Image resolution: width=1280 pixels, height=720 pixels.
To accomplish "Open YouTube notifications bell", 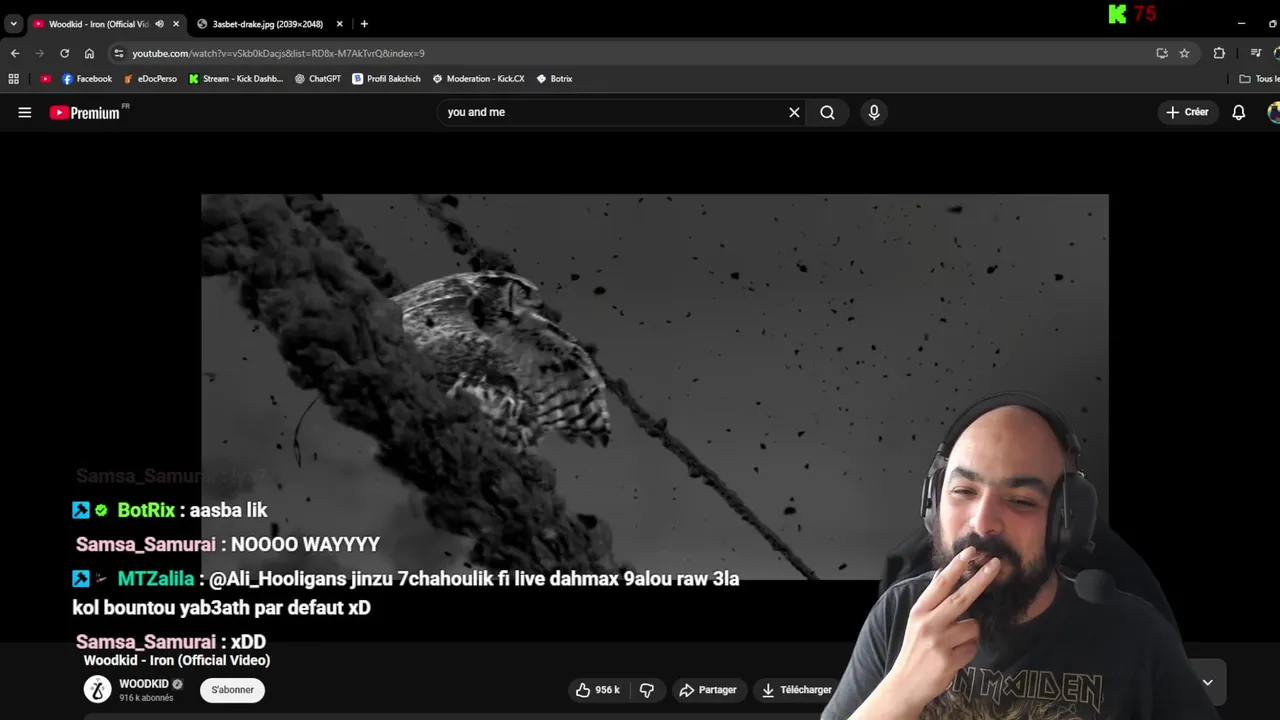I will (x=1238, y=112).
